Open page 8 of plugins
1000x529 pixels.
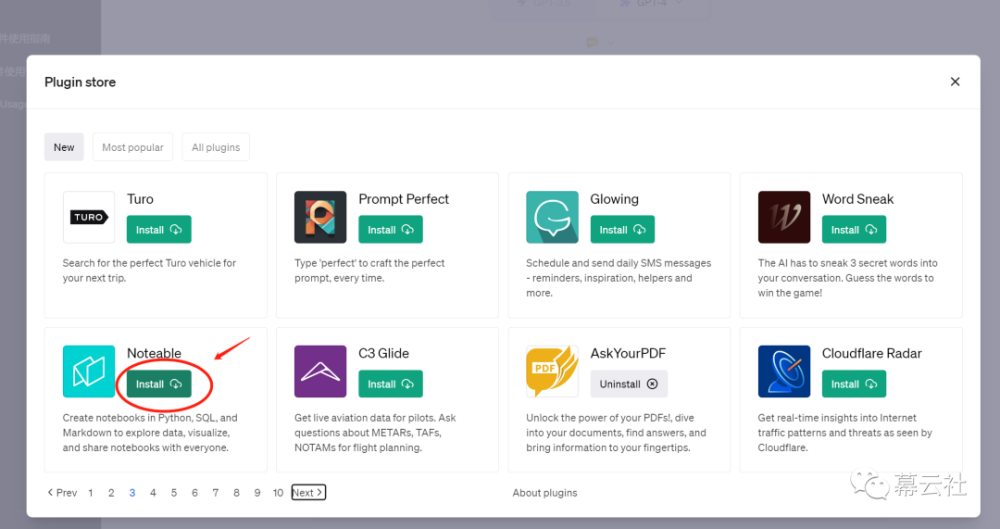pyautogui.click(x=237, y=493)
